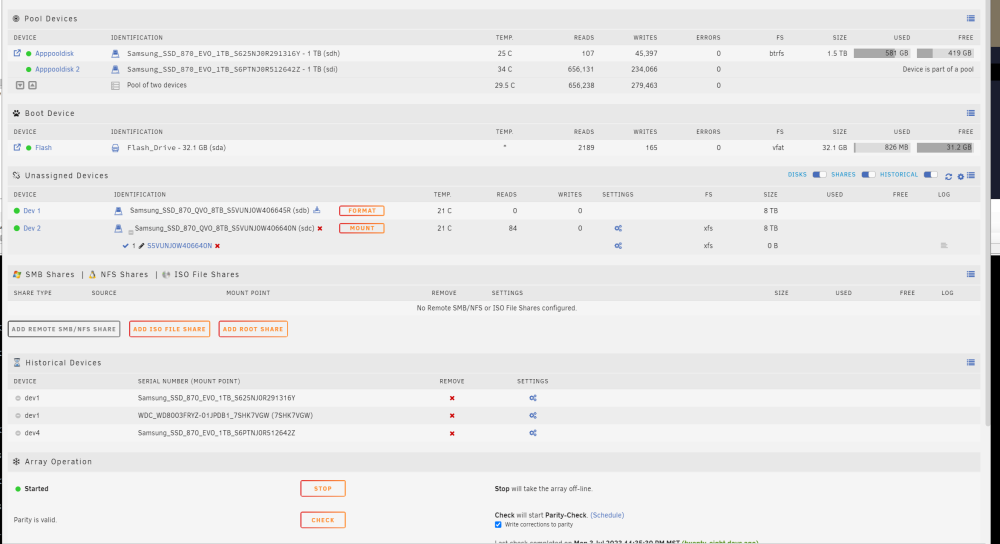Viewport: 1000px width, 544px height.
Task: Click the flash drive icon for Flash_Drive
Action: click(115, 148)
